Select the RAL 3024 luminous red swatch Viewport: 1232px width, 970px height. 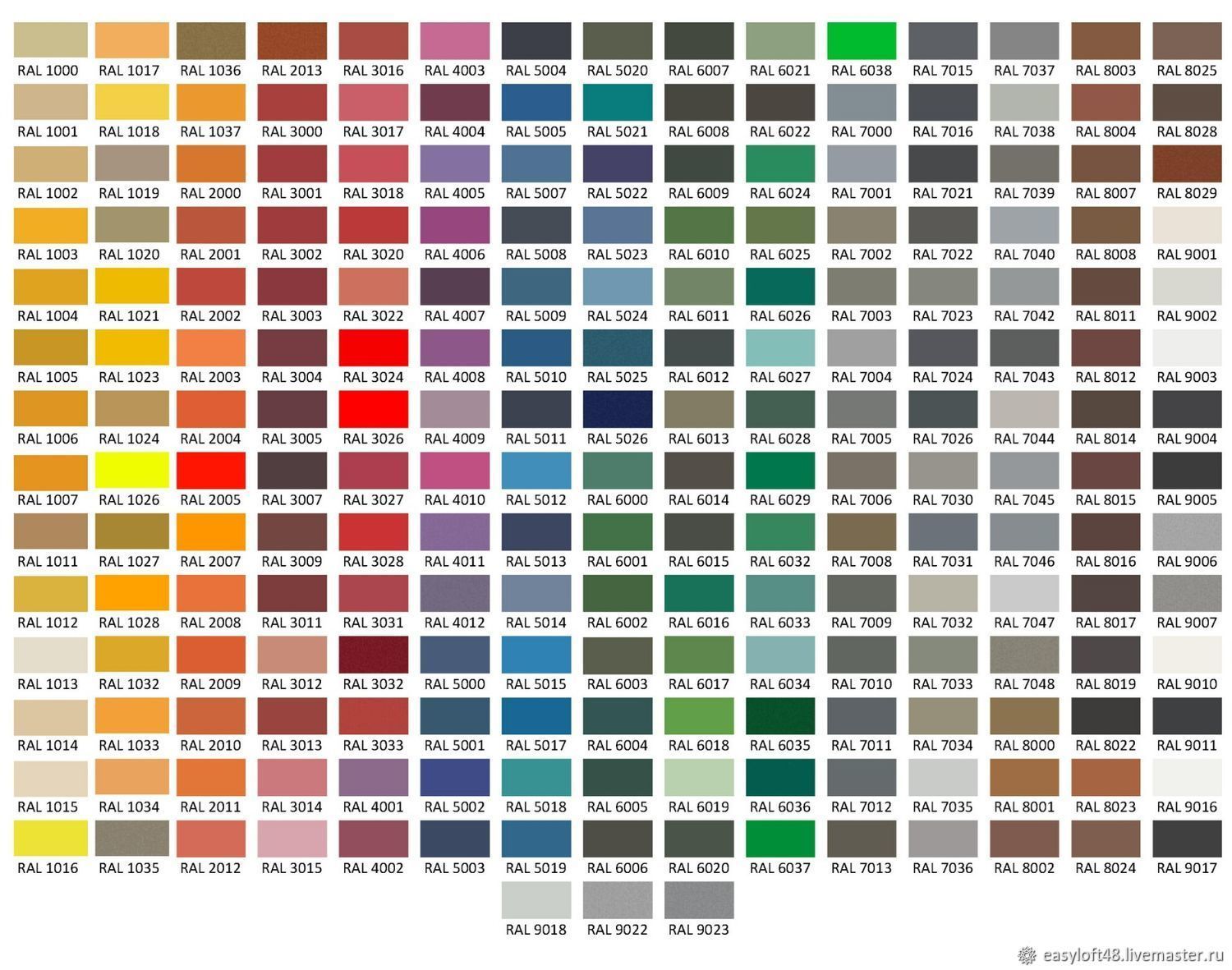click(373, 347)
